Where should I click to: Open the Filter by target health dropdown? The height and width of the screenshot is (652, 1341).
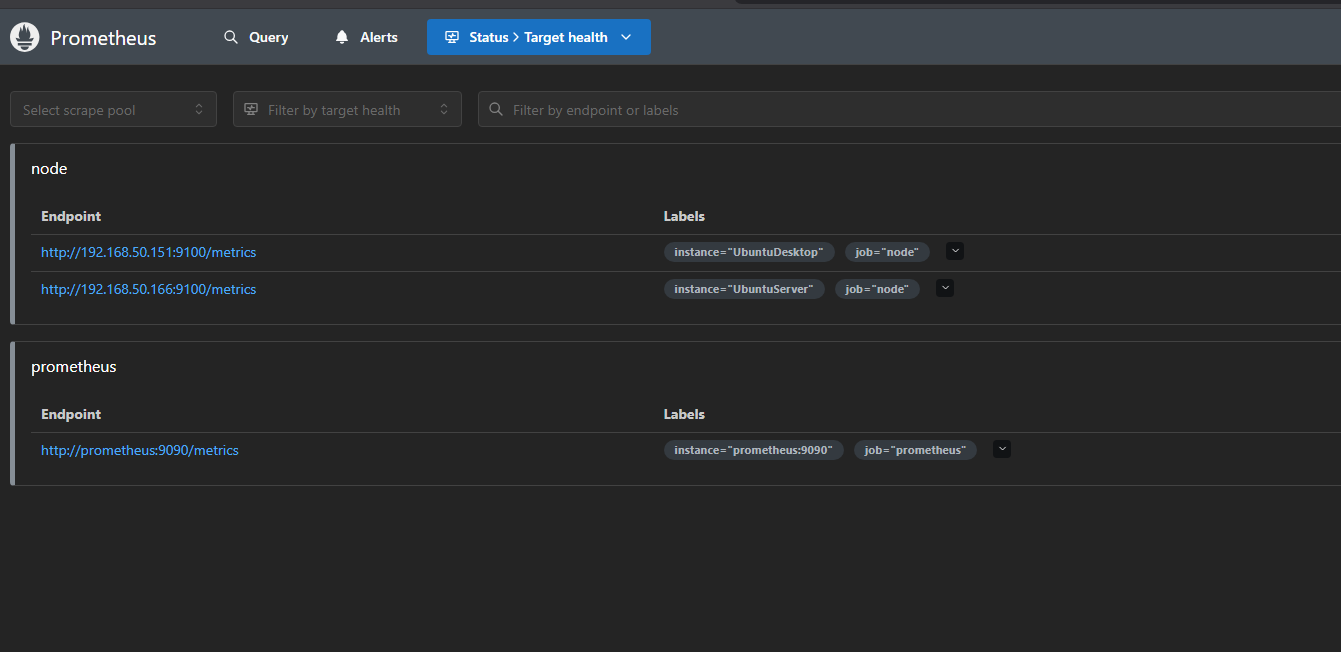pyautogui.click(x=347, y=109)
